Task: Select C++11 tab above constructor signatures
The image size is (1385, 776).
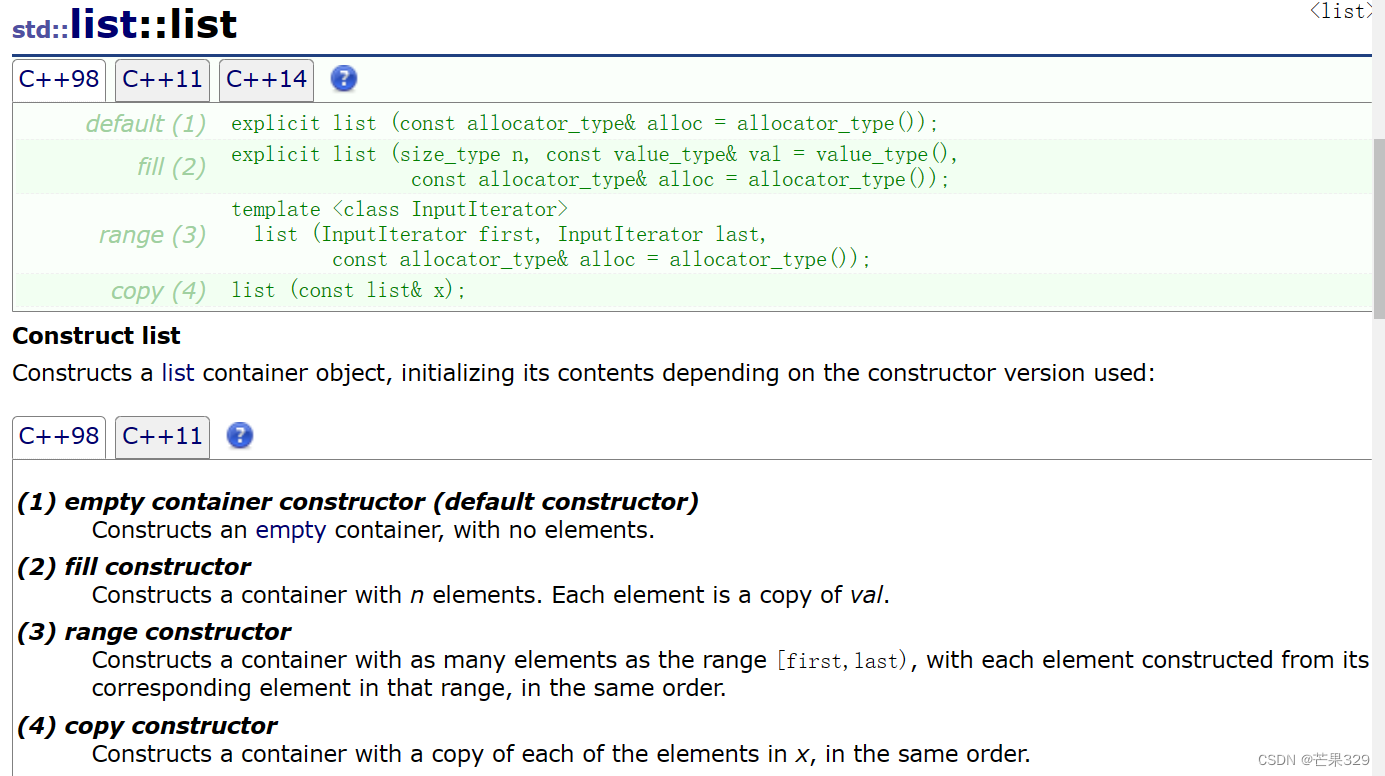Action: tap(163, 80)
